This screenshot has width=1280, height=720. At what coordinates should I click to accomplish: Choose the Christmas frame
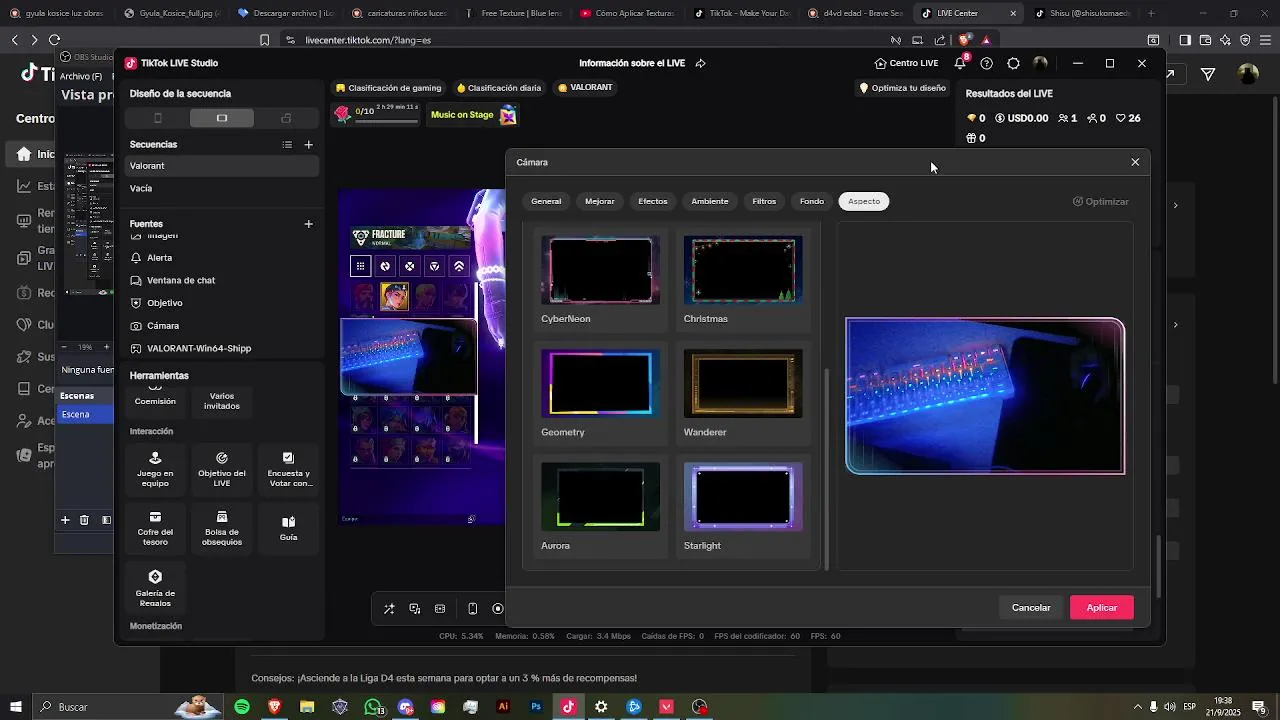pyautogui.click(x=743, y=280)
